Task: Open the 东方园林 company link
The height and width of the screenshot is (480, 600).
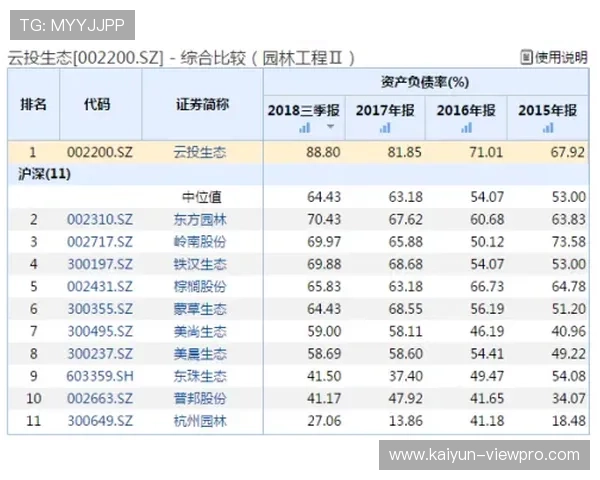Action: 200,219
